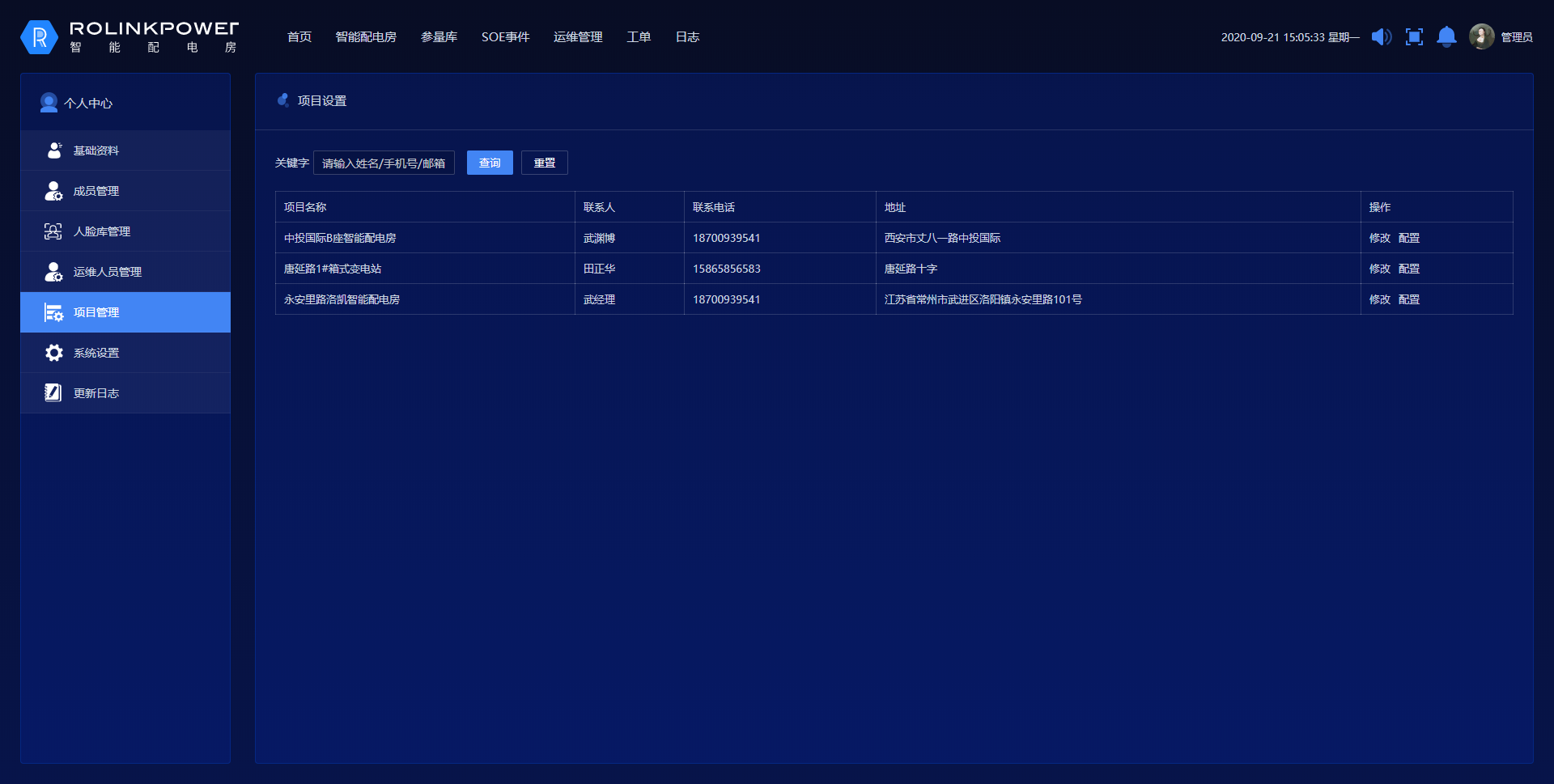Click 配置 for 唐延路1#箱式变电站

click(1409, 269)
